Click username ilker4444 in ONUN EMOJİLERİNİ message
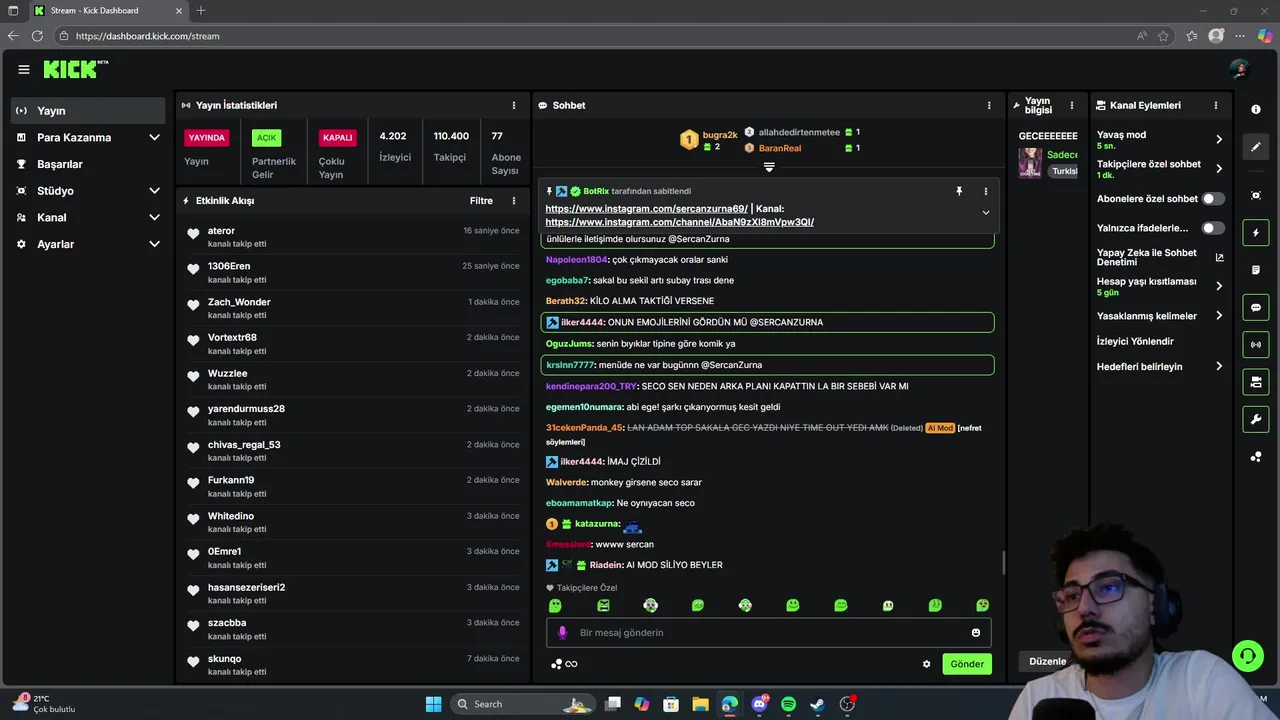The width and height of the screenshot is (1280, 720). pos(582,322)
